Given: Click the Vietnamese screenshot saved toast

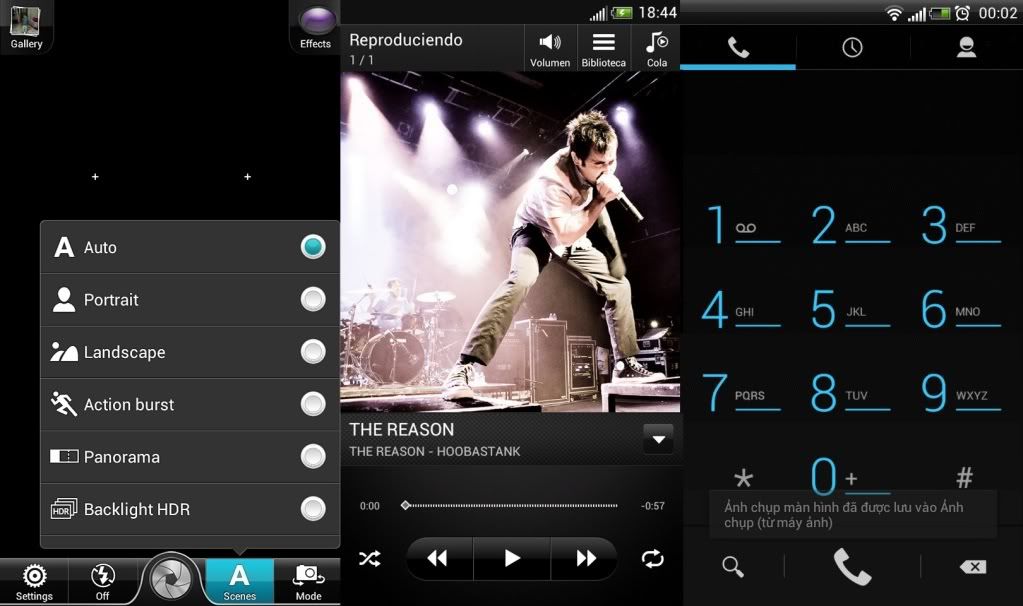Looking at the screenshot, I should (x=853, y=514).
